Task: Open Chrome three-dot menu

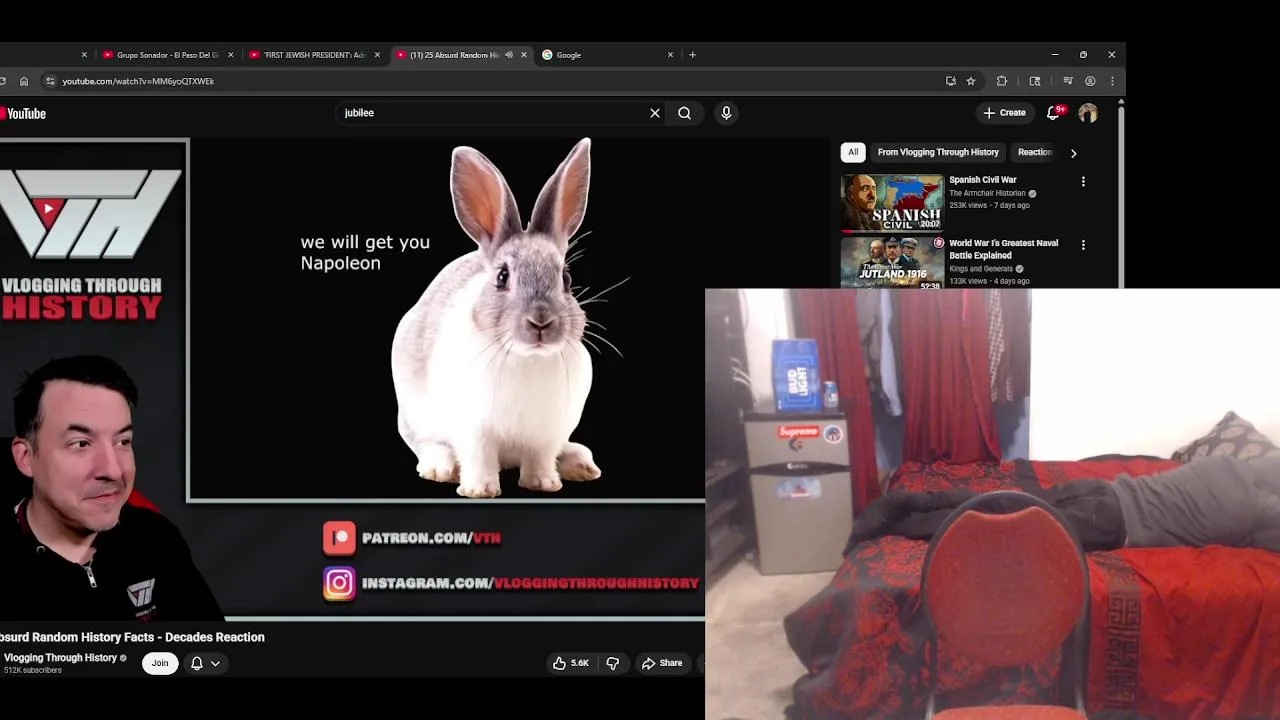Action: click(x=1112, y=81)
